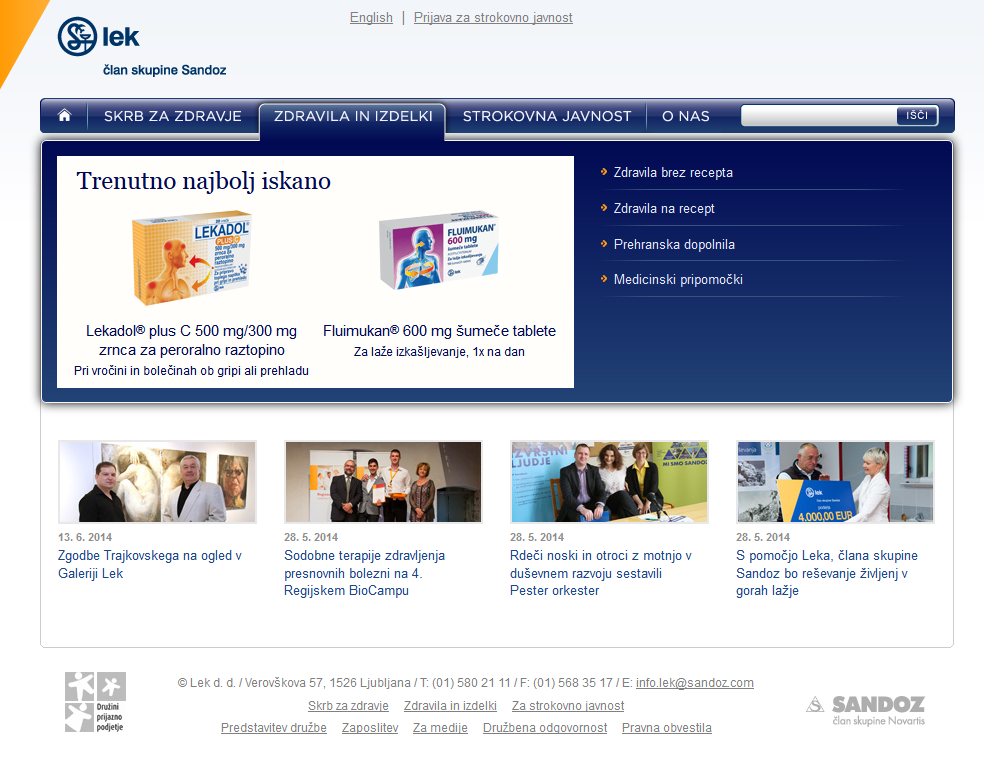Click the Družini prijazno podjetje badge
Screen dimensions: 984x757
tap(95, 702)
